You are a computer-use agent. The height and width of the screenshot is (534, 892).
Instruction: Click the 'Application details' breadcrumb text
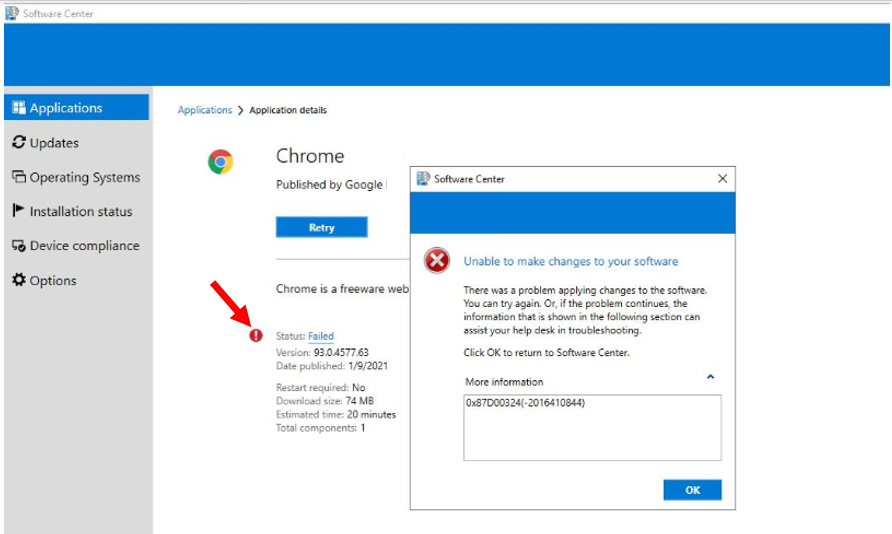pos(288,110)
